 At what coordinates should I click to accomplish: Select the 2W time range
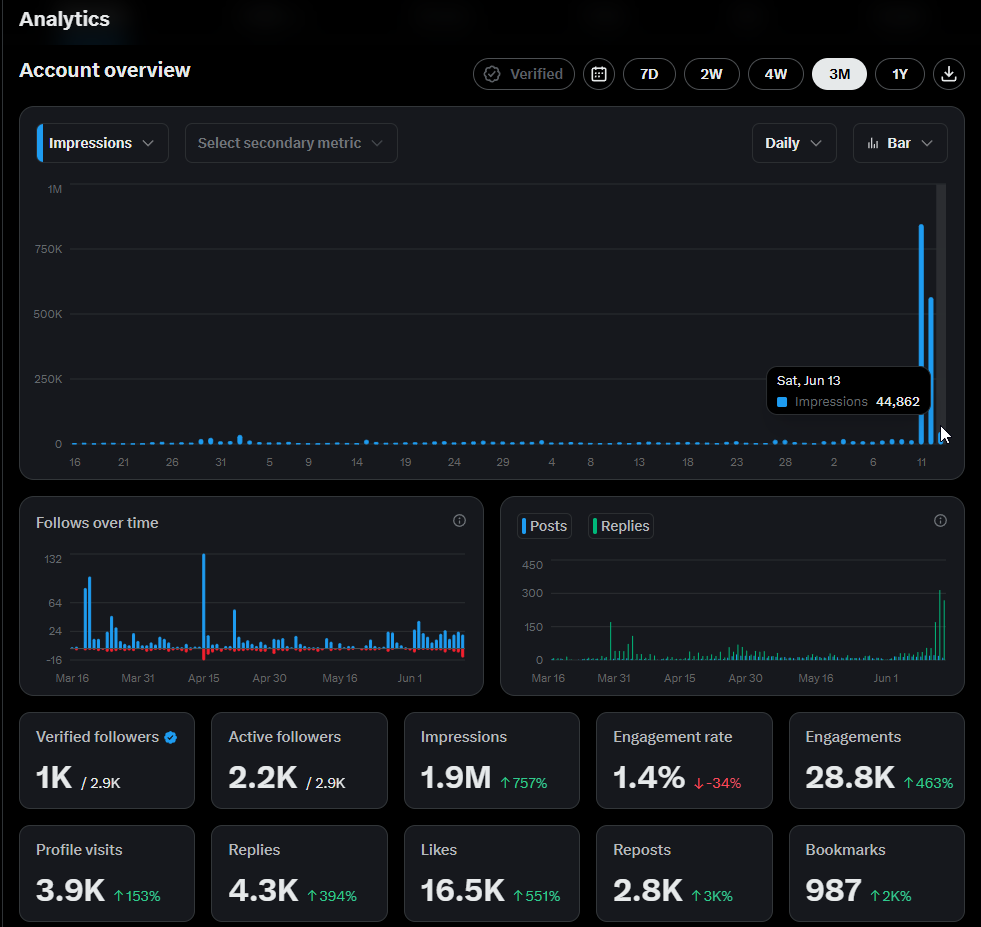711,74
